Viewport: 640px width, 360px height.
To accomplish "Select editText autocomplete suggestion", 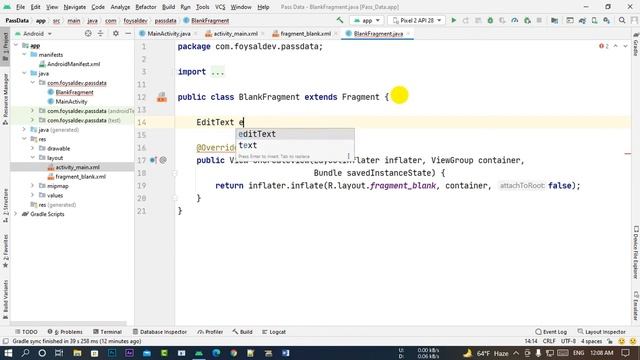I will point(295,134).
